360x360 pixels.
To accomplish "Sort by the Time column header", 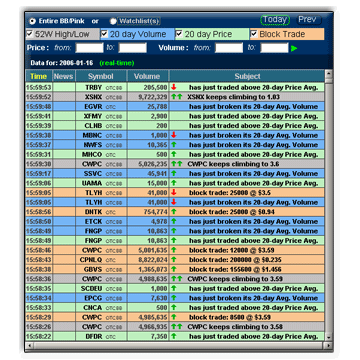I will (39, 76).
